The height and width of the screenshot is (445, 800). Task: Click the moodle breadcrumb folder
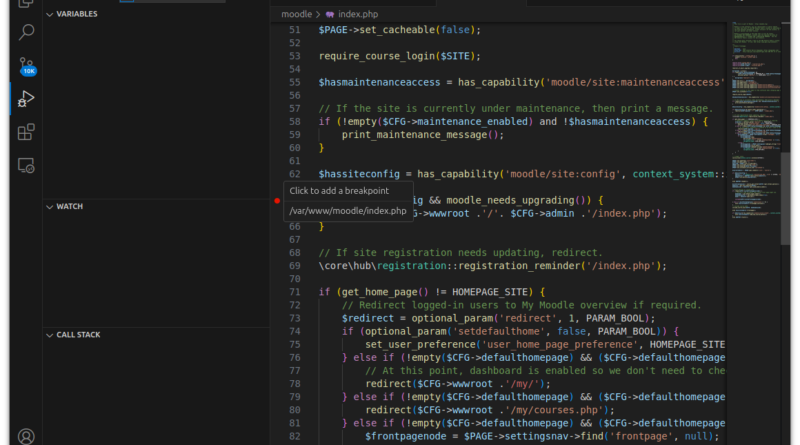296,14
